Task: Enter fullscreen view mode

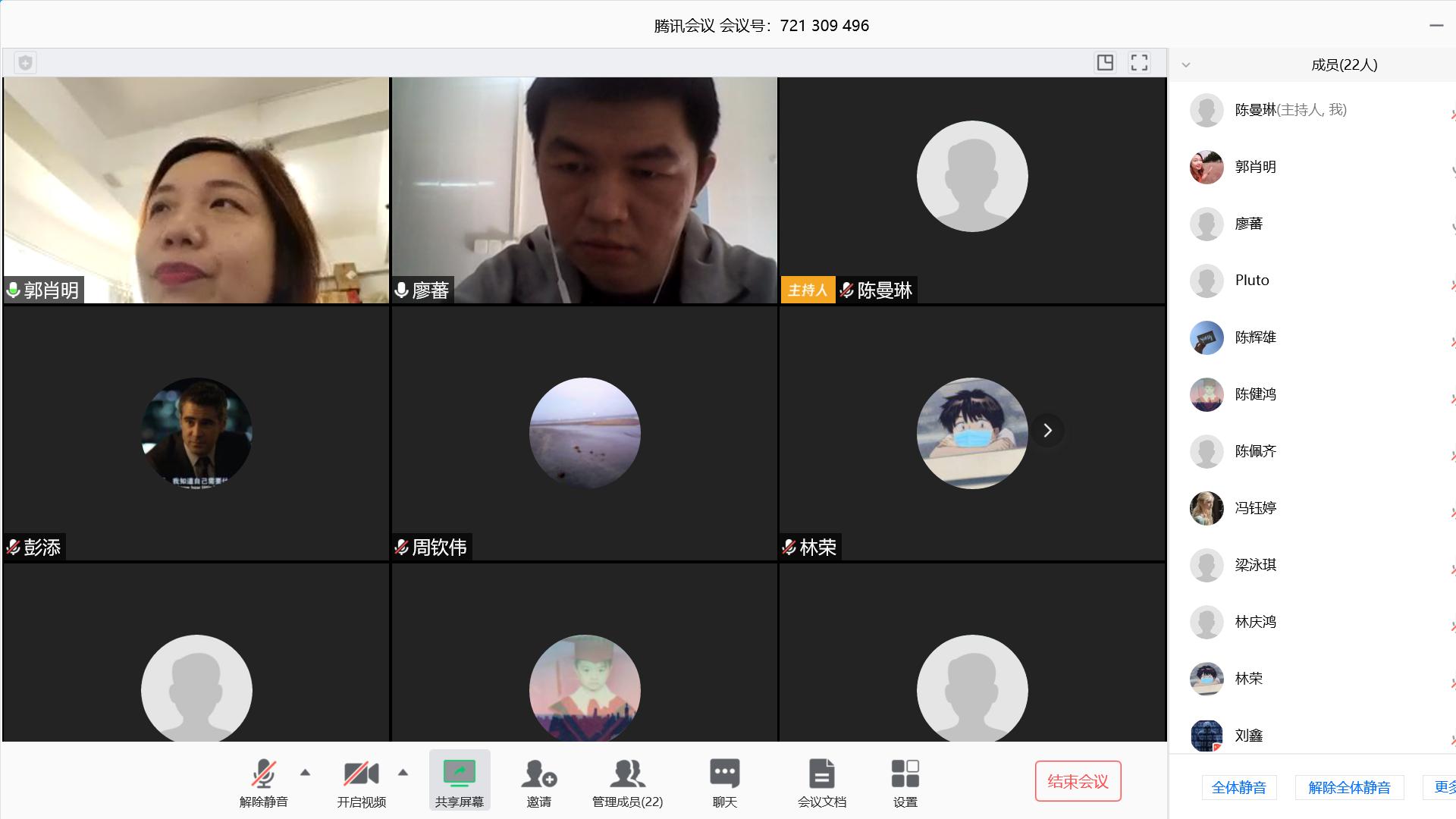Action: coord(1139,62)
